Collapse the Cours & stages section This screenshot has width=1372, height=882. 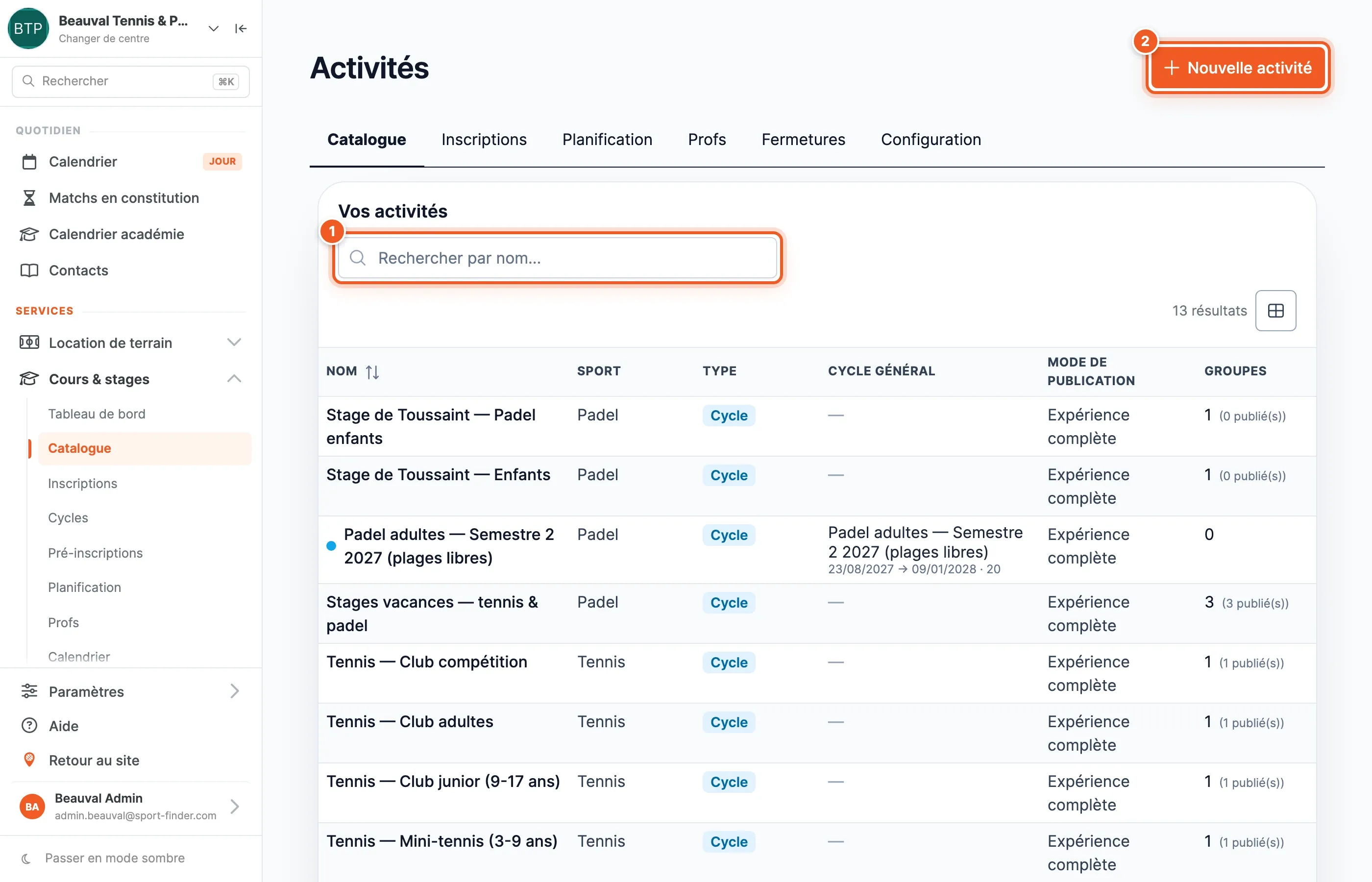(x=234, y=379)
